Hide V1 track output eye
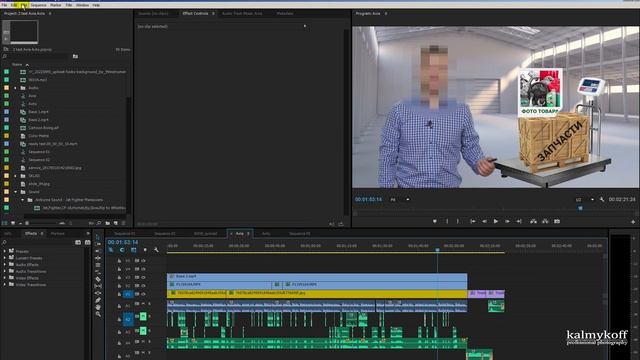 tap(143, 294)
